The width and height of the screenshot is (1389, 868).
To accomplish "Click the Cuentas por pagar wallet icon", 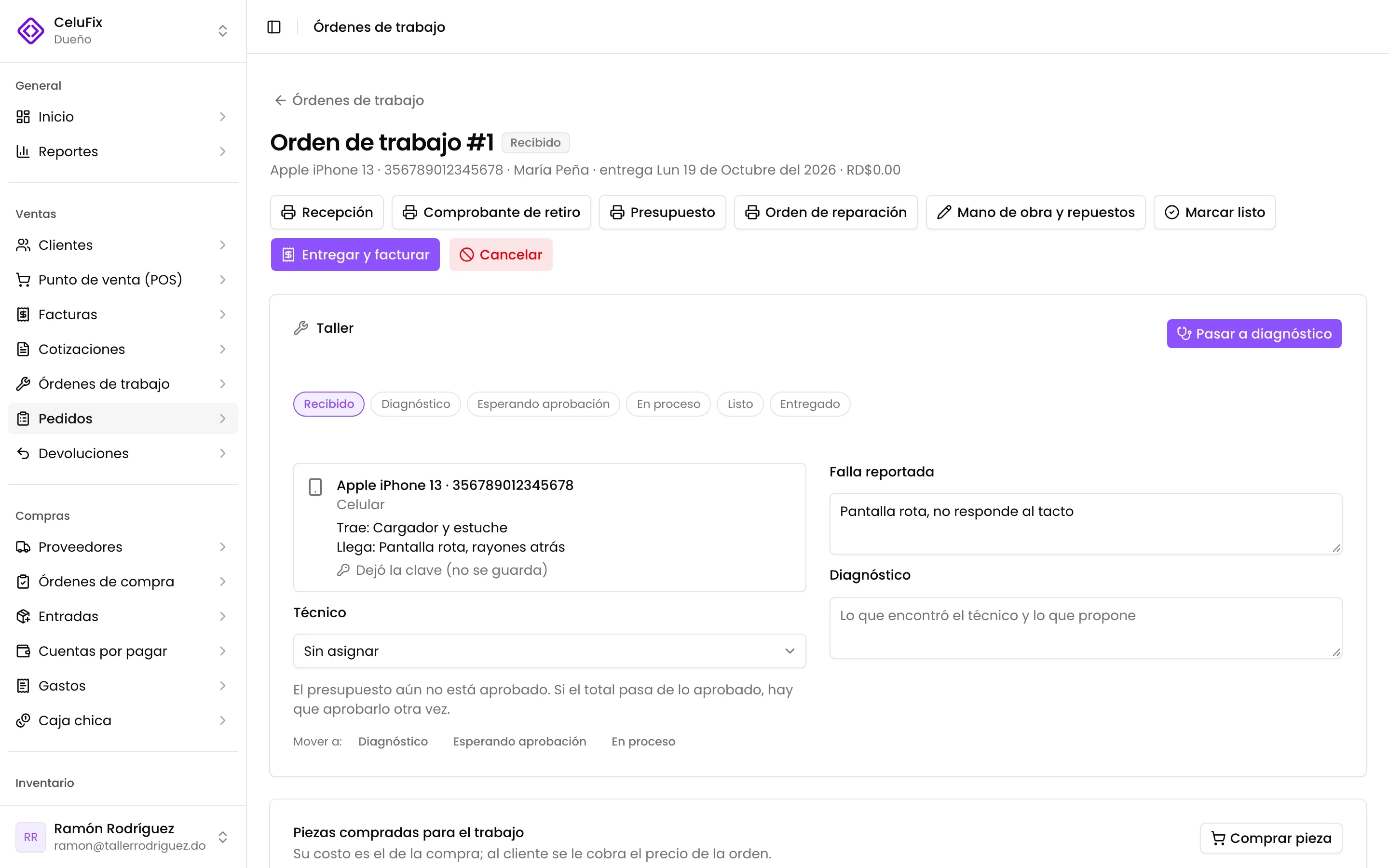I will 23,651.
